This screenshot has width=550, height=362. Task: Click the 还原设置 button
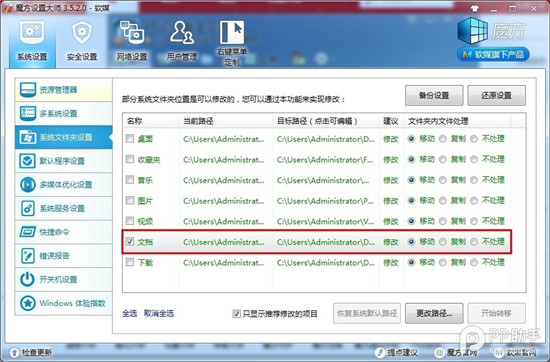tap(496, 95)
